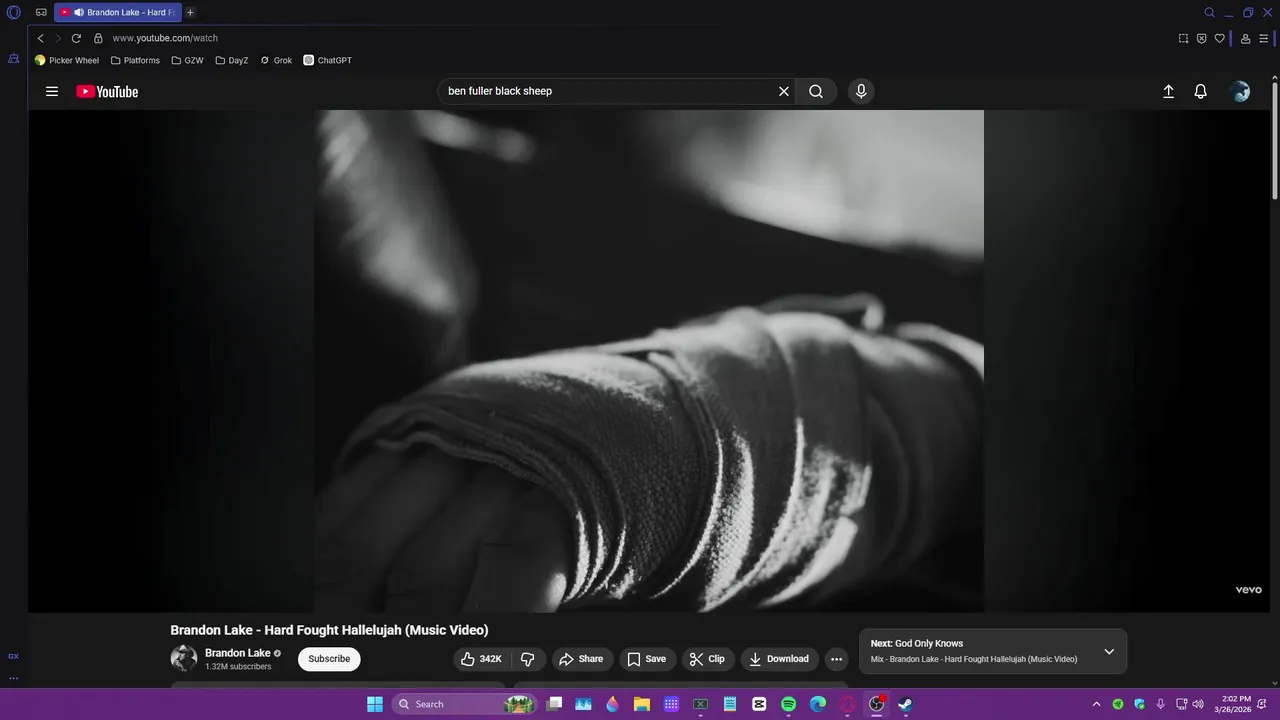Viewport: 1280px width, 720px height.
Task: Bookmark page with heart icon
Action: [1220, 38]
